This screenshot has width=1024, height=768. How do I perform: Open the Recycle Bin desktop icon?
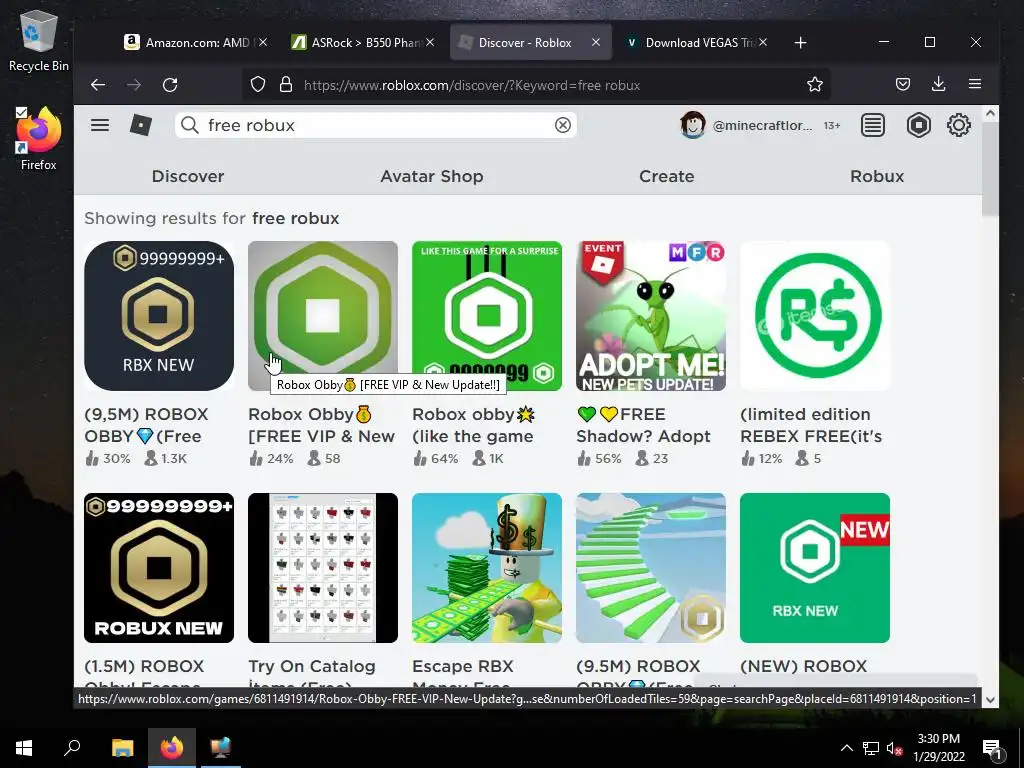coord(39,42)
